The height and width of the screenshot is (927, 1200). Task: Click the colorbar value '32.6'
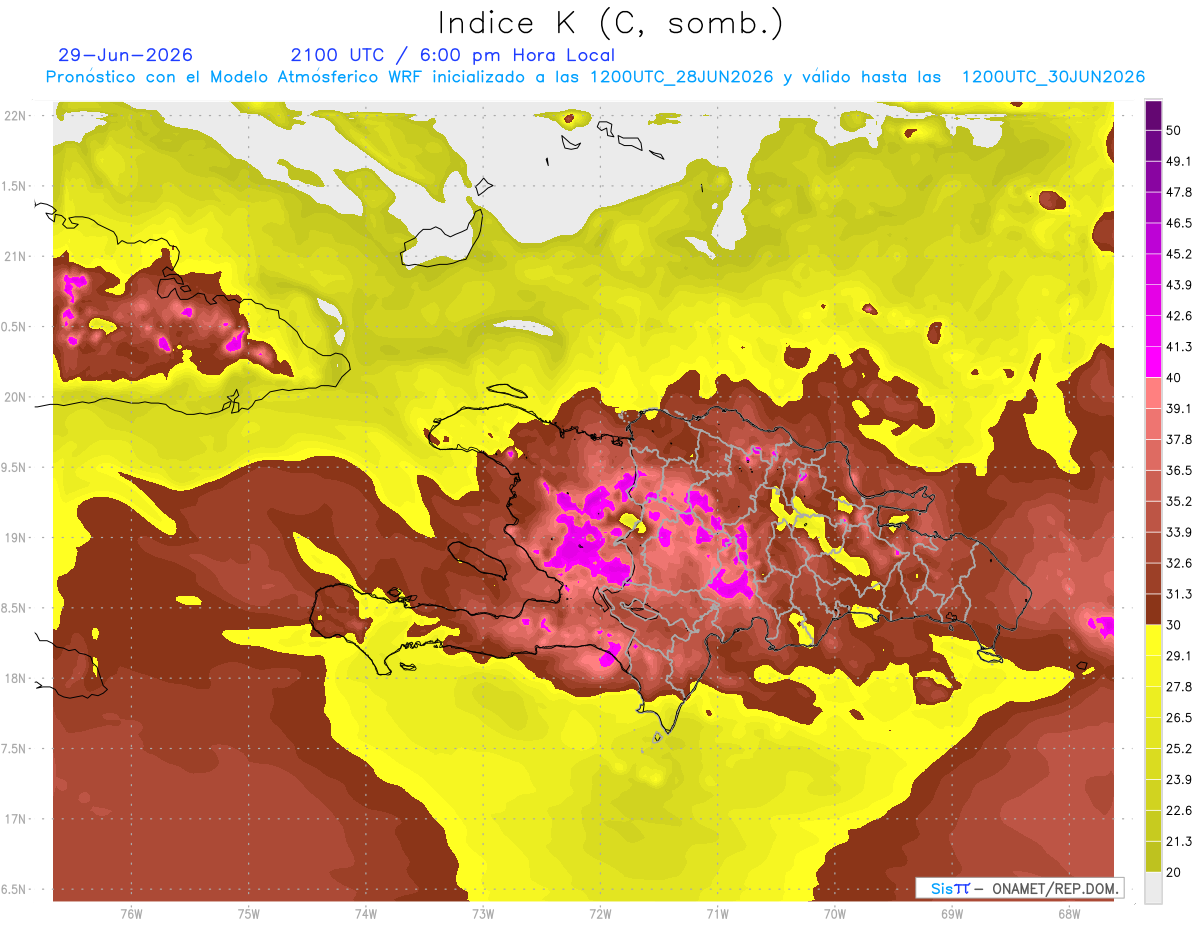(1178, 563)
